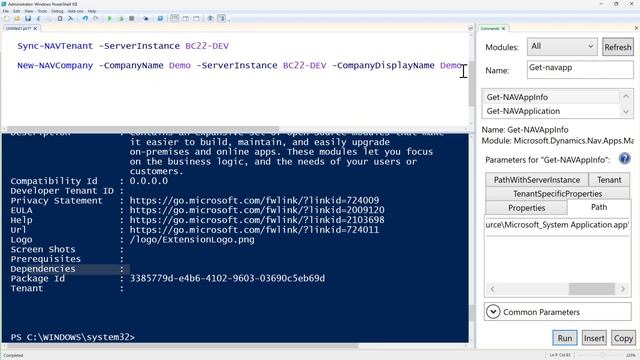Show script pane on right icon
This screenshot has width=640, height=360.
[x=185, y=19]
